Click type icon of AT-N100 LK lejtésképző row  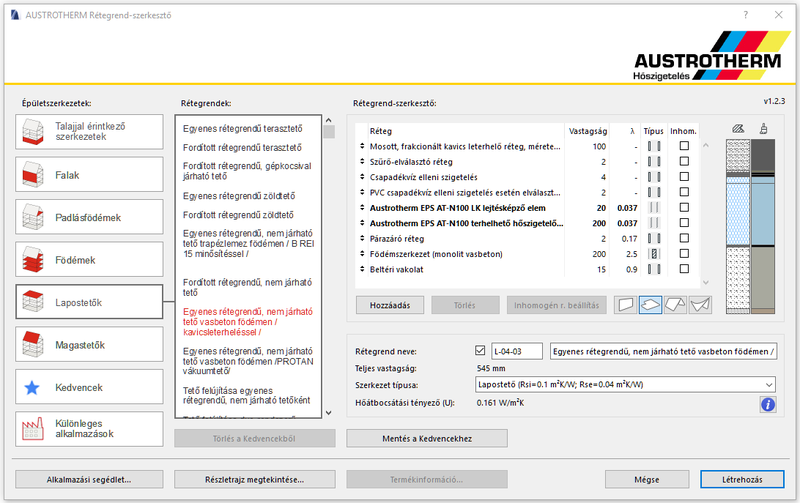pos(654,208)
